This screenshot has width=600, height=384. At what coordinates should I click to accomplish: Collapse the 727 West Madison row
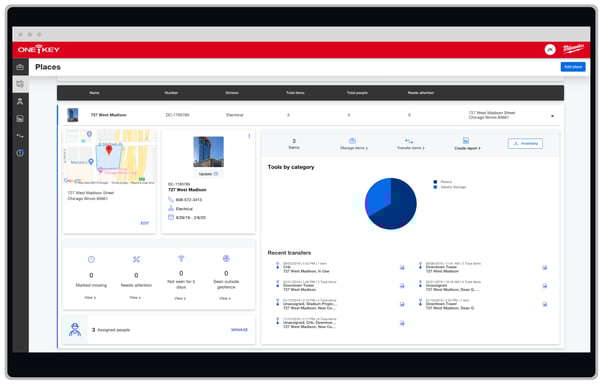pyautogui.click(x=552, y=116)
